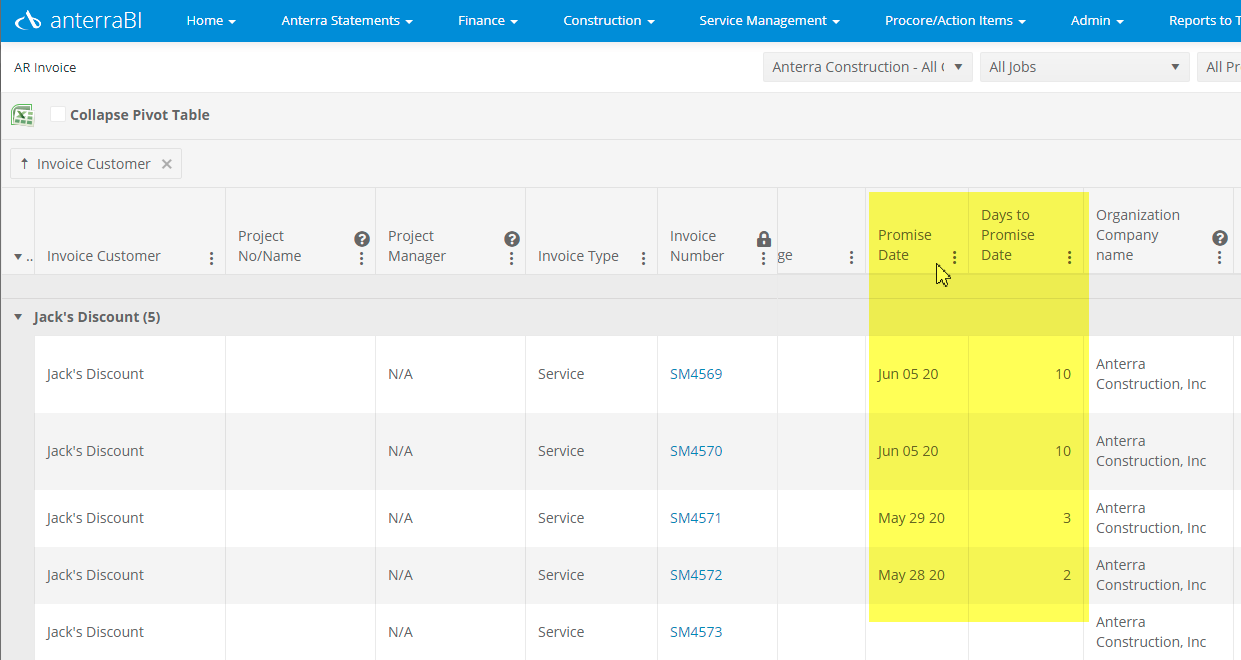The width and height of the screenshot is (1241, 660).
Task: Open invoice SM4569 link
Action: [x=696, y=374]
